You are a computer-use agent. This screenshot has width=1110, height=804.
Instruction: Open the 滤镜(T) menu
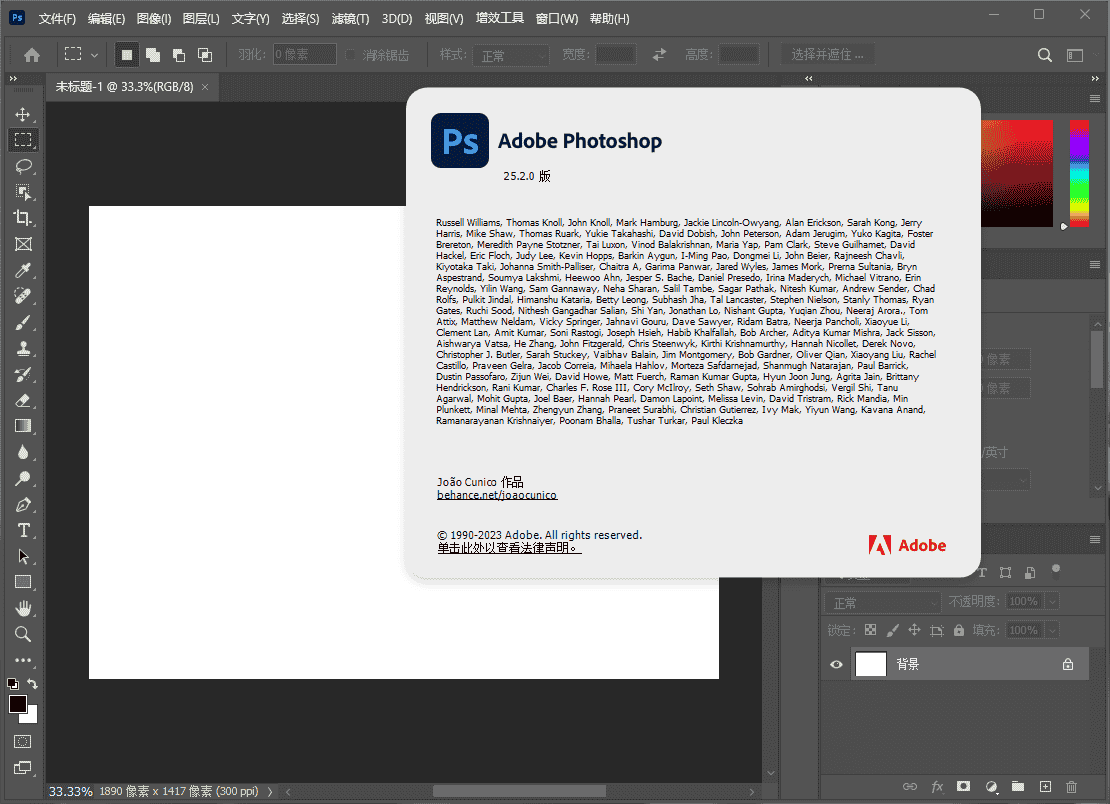pos(350,18)
